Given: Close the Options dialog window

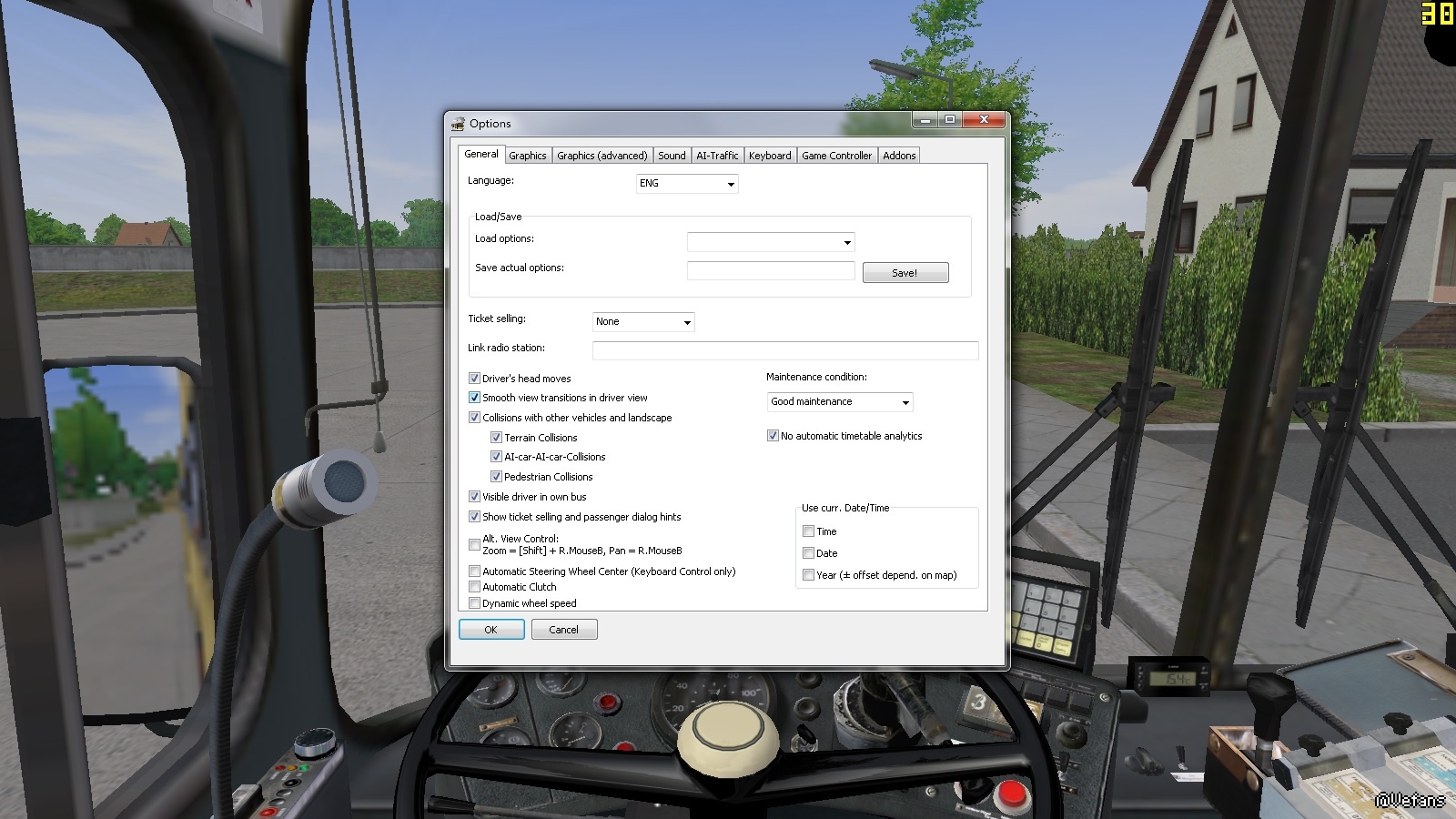Looking at the screenshot, I should 984,120.
